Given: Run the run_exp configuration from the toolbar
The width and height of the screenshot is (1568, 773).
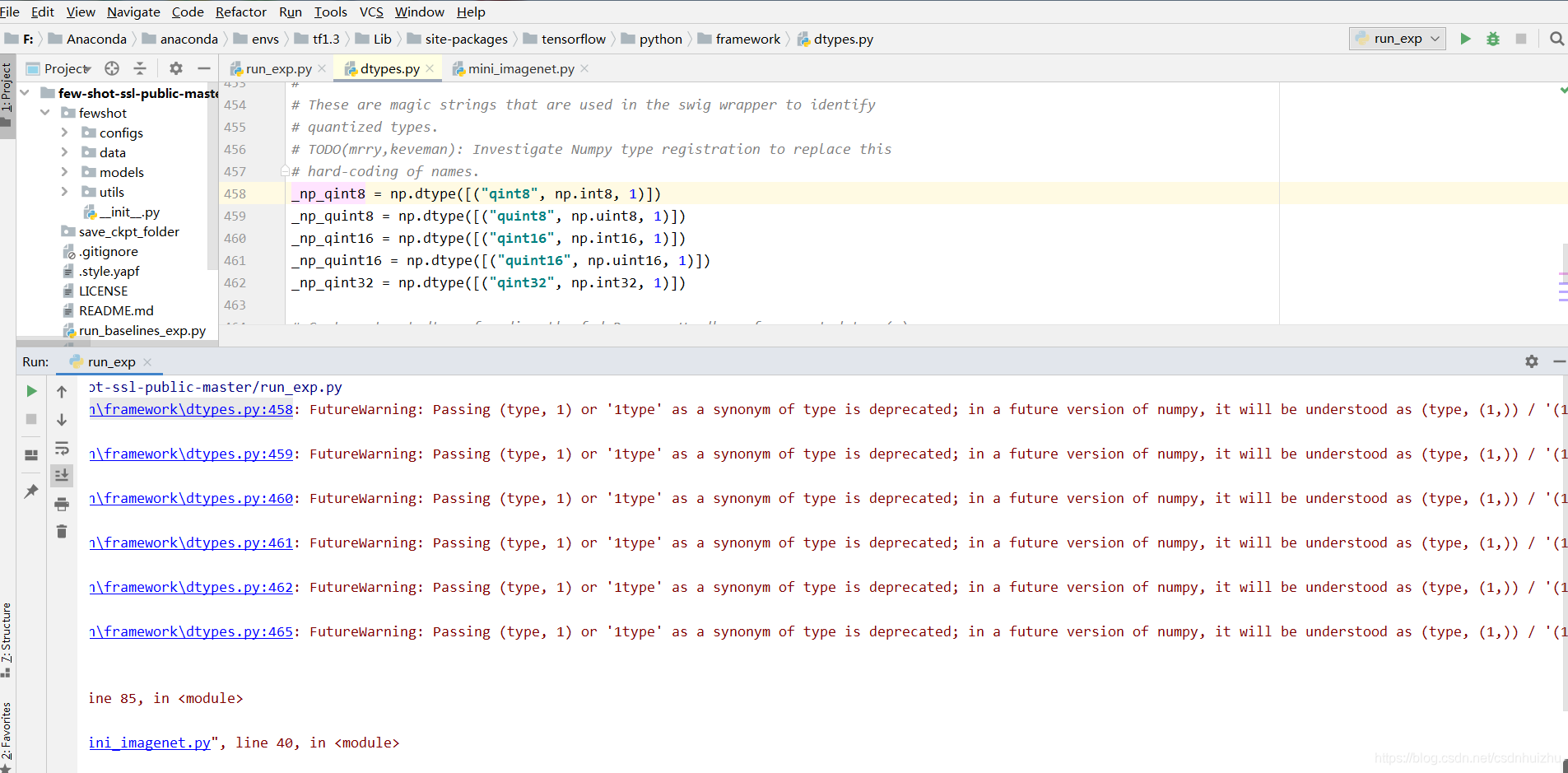Looking at the screenshot, I should [1465, 39].
